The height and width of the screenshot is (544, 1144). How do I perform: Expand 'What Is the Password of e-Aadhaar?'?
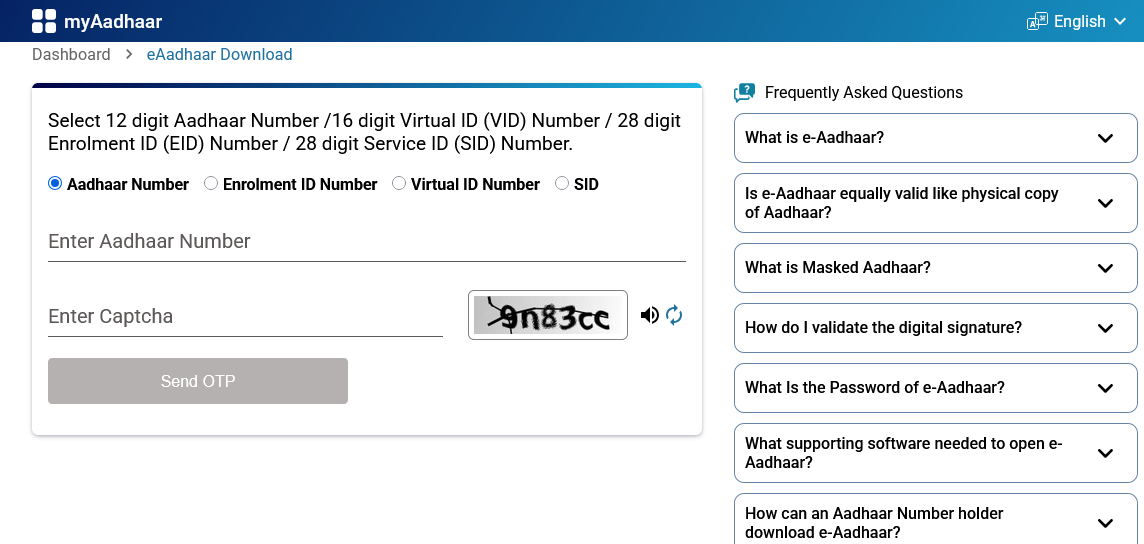[x=1105, y=388]
